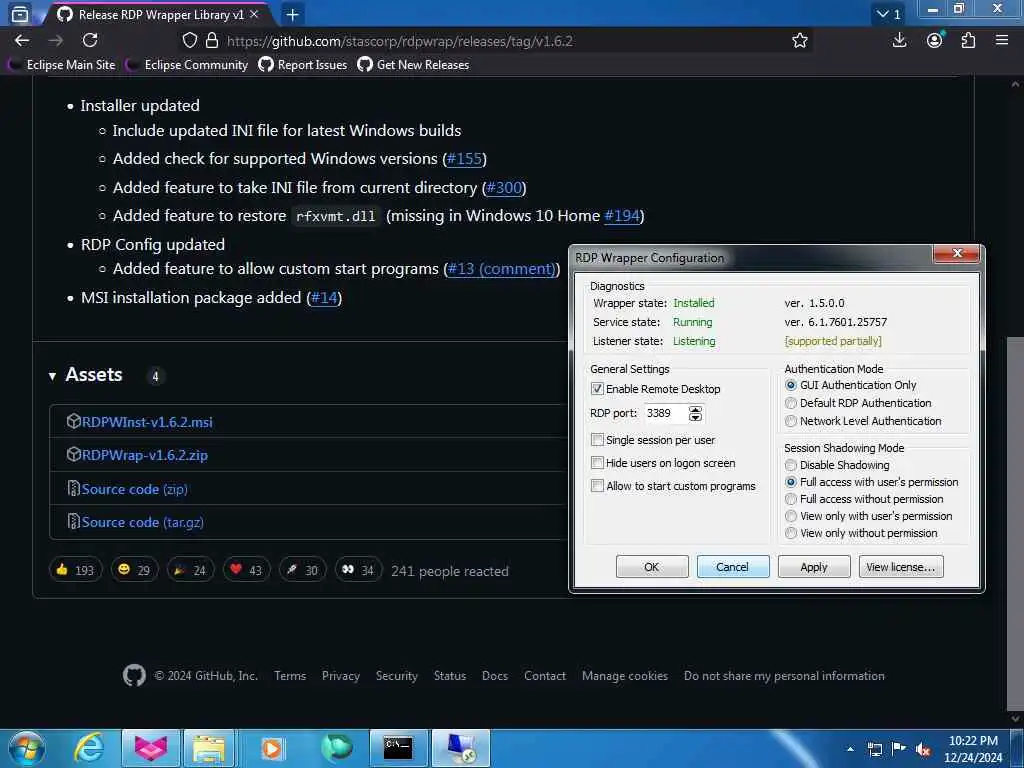Click Cancel in RDP Wrapper Configuration

(x=733, y=566)
